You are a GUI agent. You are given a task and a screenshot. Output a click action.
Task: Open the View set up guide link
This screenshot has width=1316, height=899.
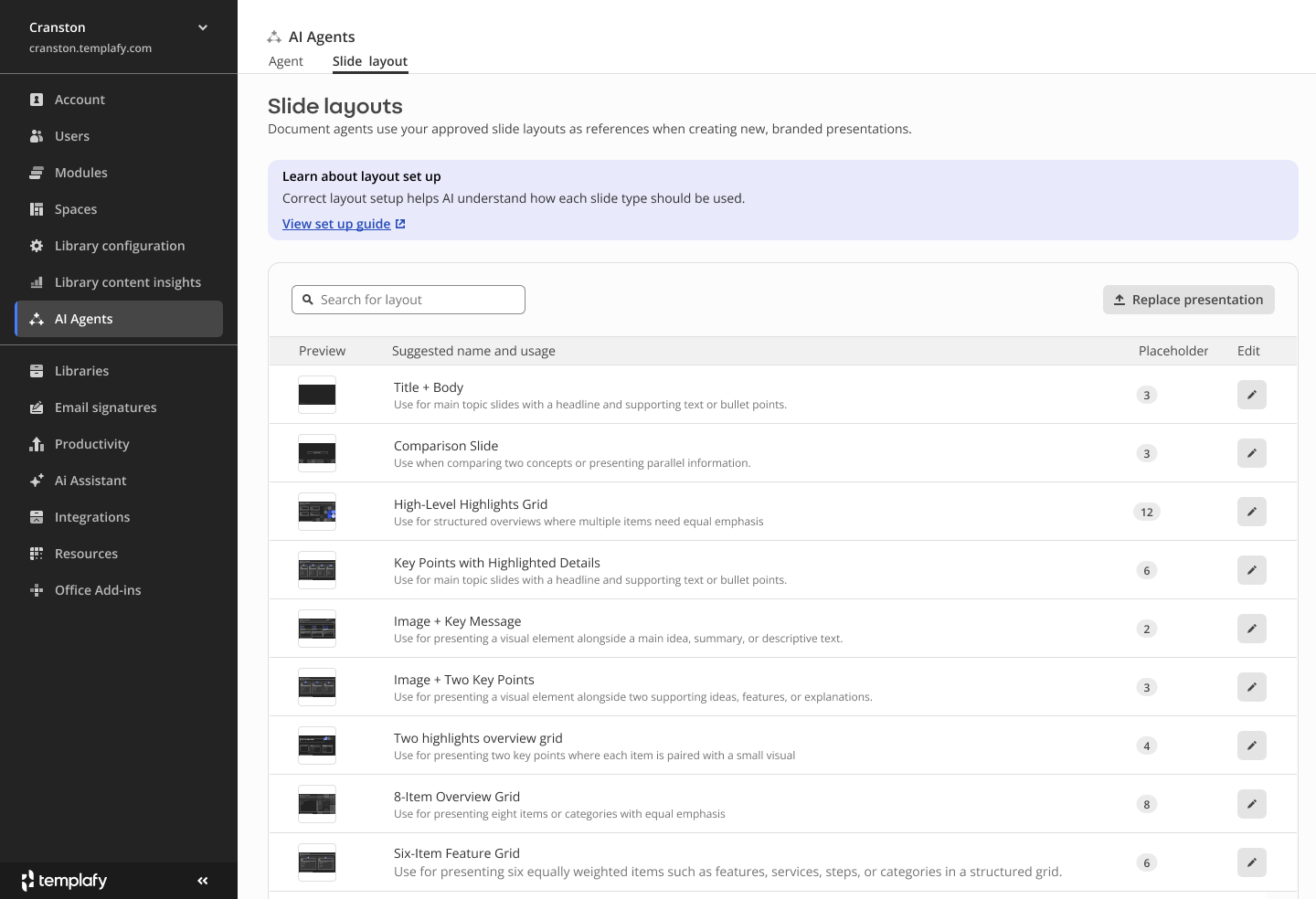point(344,224)
